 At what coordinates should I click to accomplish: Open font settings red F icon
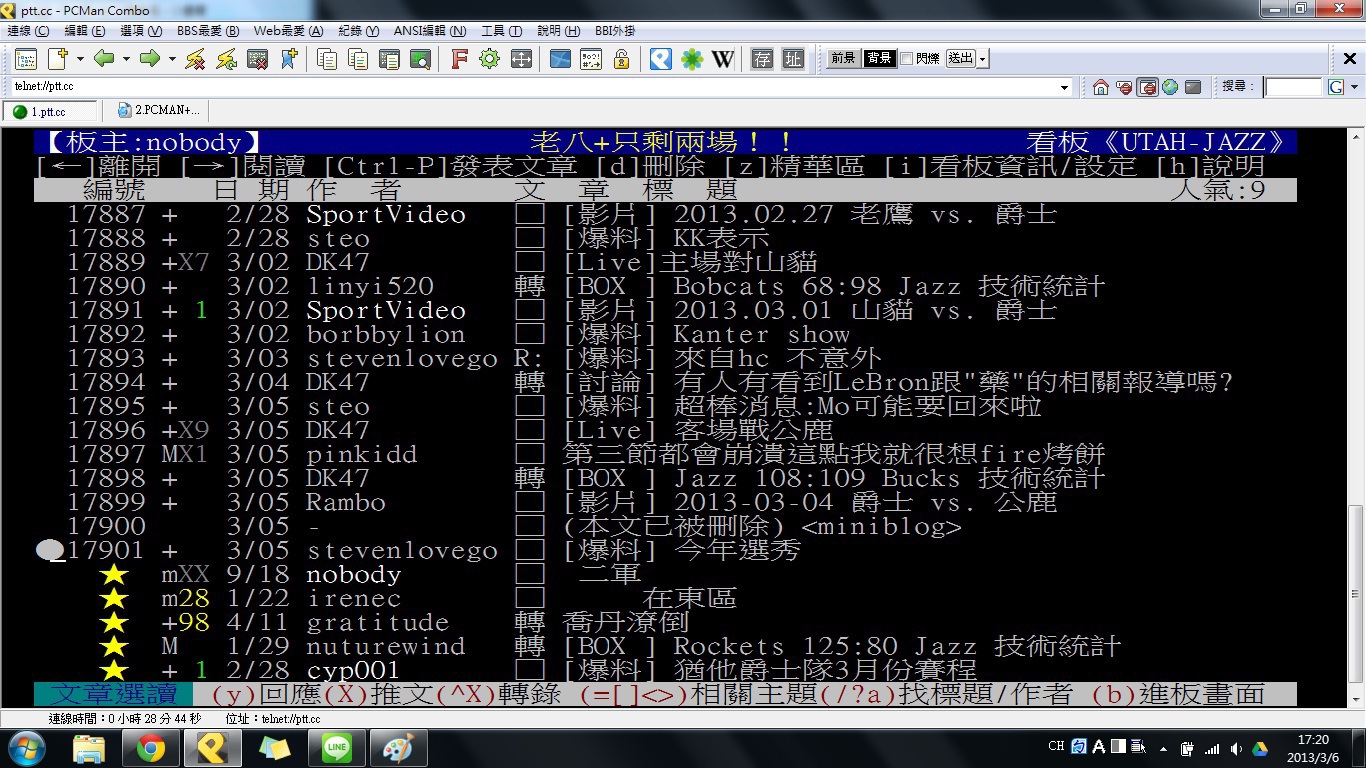[x=459, y=59]
